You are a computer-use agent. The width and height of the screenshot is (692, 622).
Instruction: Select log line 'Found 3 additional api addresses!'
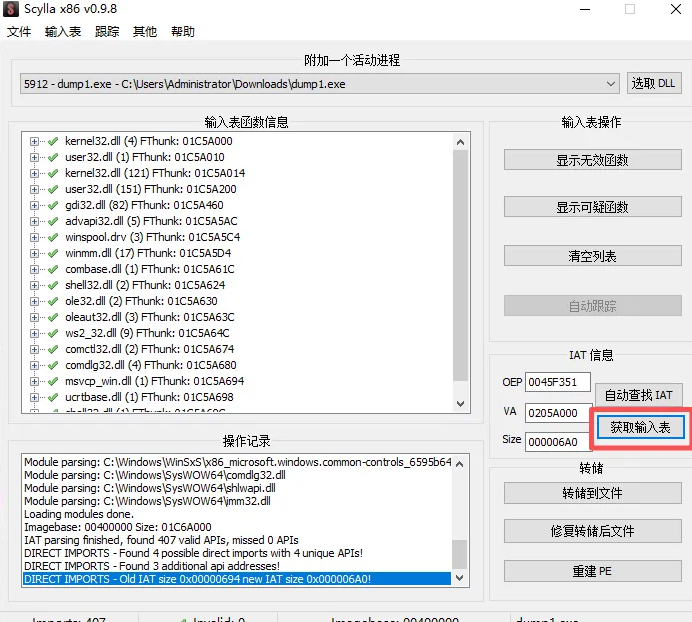(152, 566)
